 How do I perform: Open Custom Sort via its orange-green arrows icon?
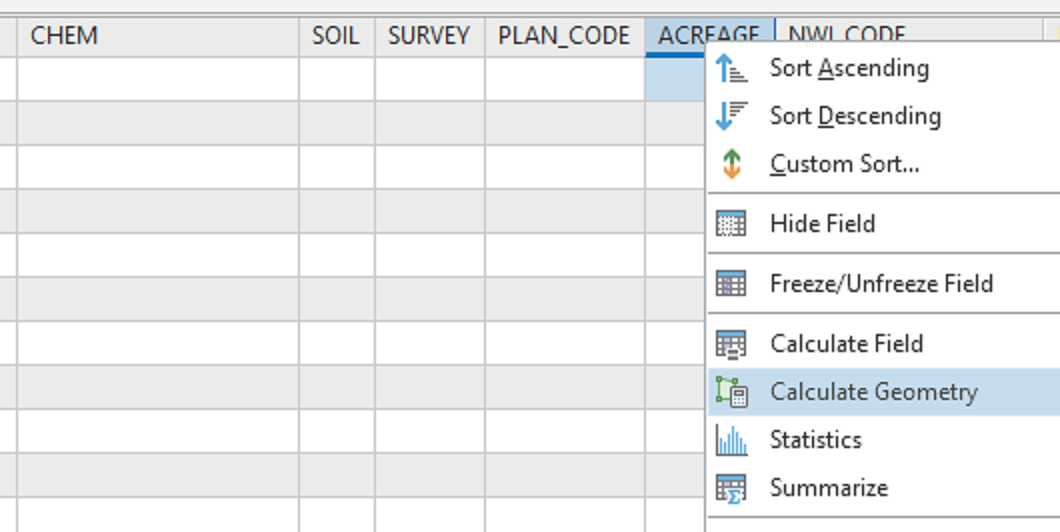click(732, 164)
